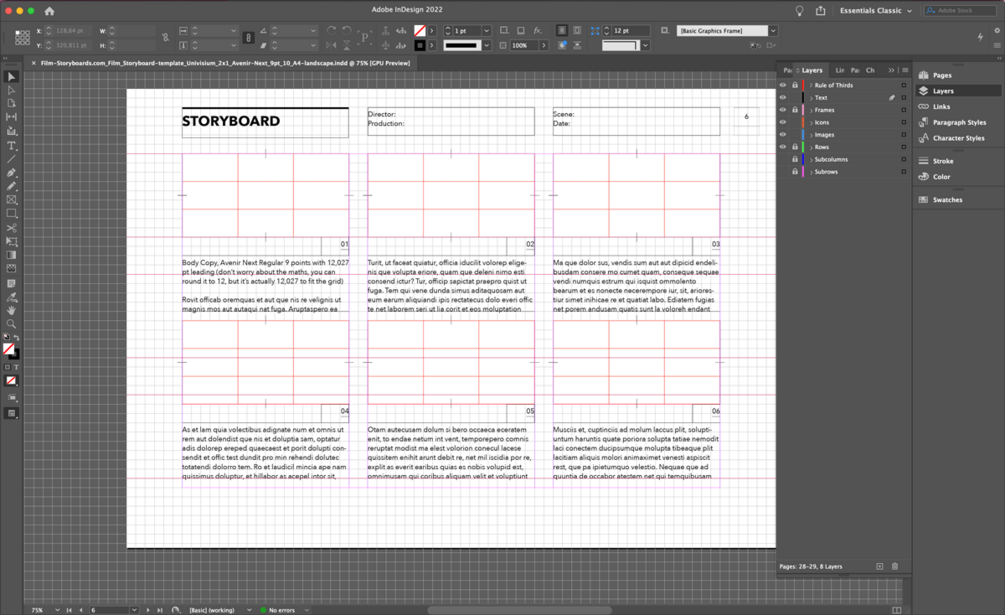Viewport: 1005px width, 615px height.
Task: Click the fill none swatch in control bar
Action: pyautogui.click(x=420, y=31)
